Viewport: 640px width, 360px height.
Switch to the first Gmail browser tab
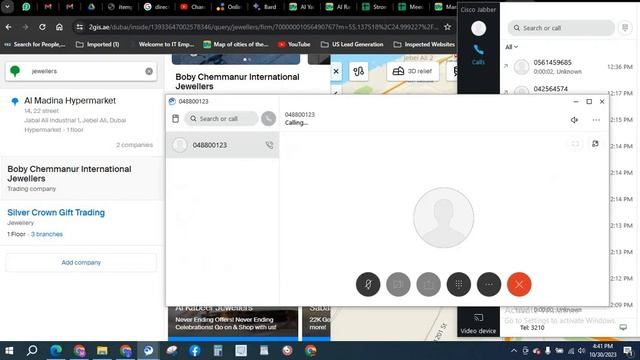pyautogui.click(x=48, y=7)
